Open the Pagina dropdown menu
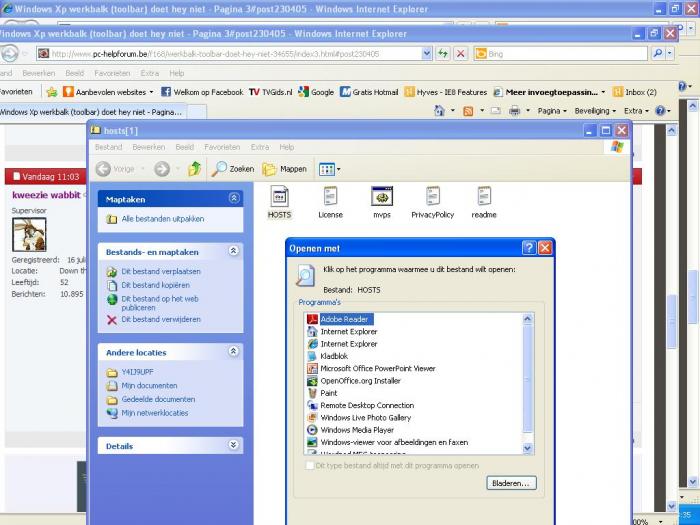Viewport: 700px width, 525px height. tap(552, 111)
